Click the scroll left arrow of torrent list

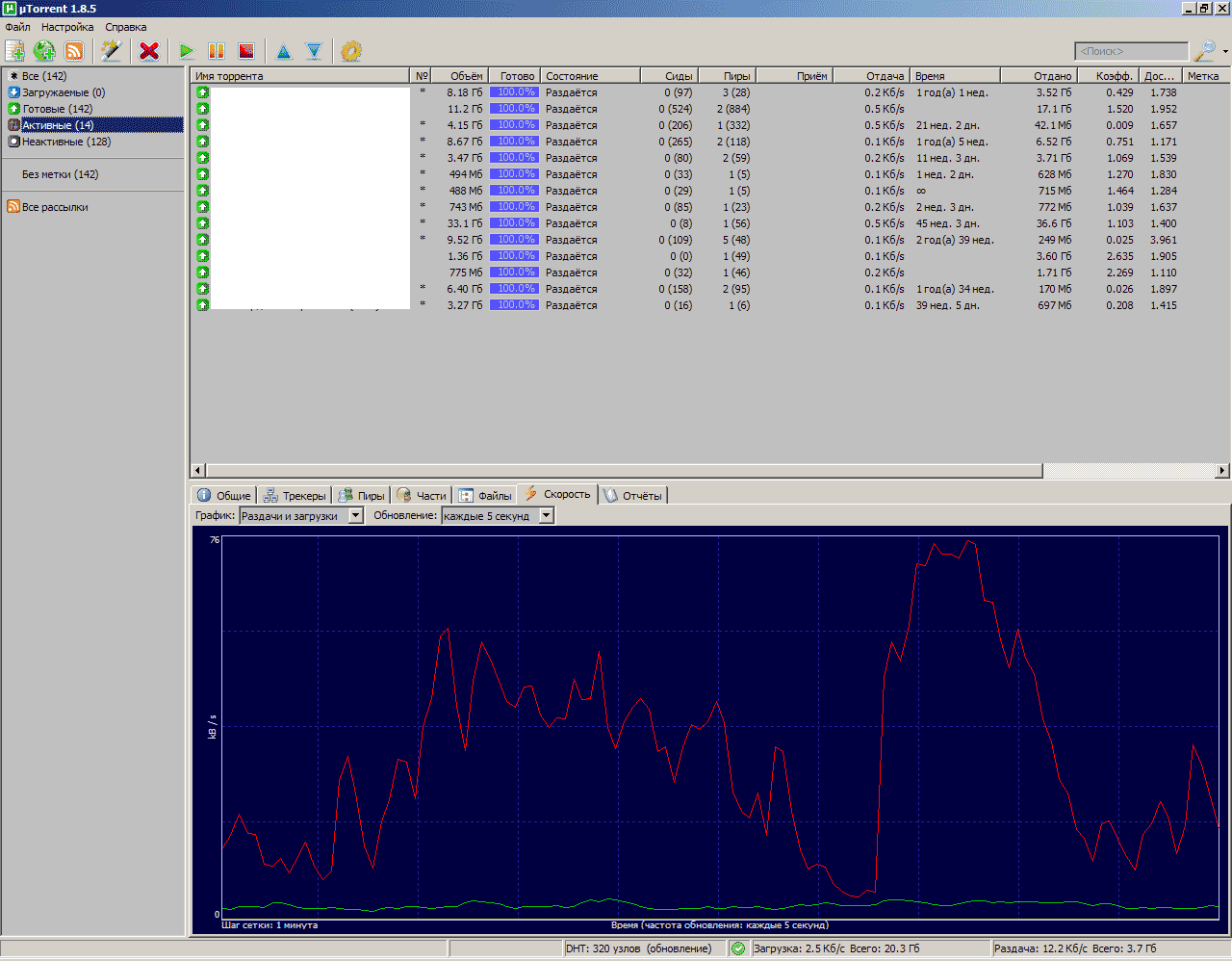tap(197, 471)
